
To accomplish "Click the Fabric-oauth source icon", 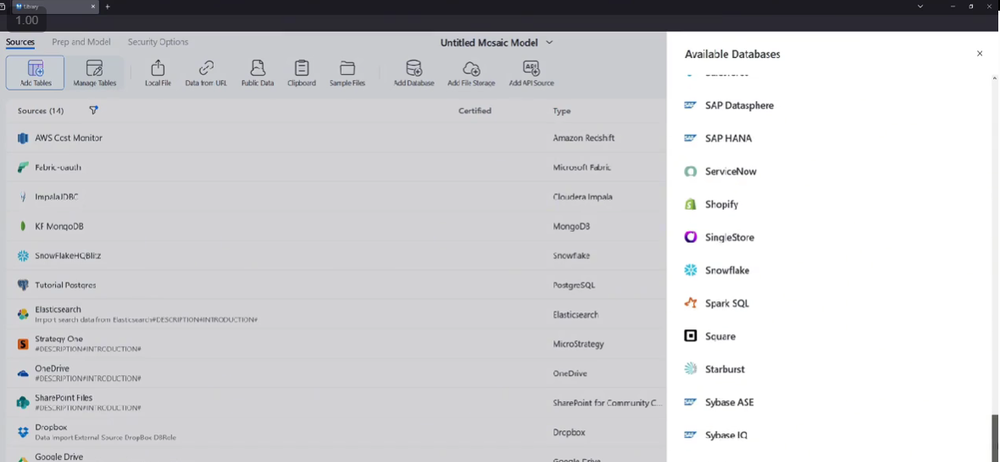I will coord(23,167).
